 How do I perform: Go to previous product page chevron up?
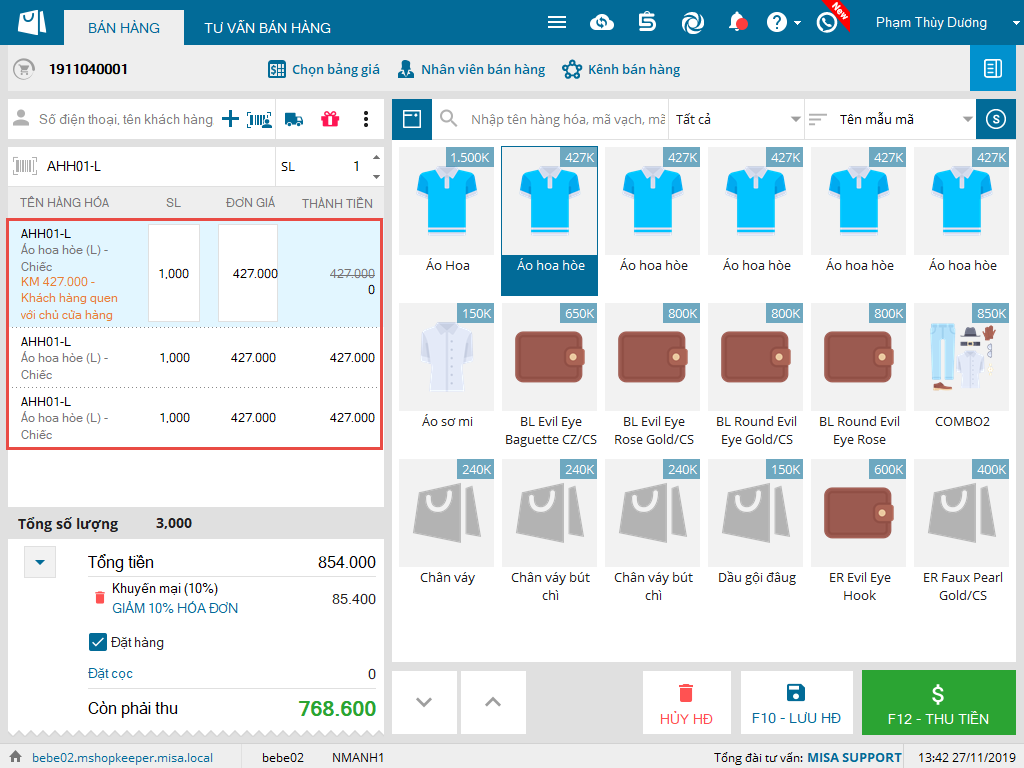[493, 702]
